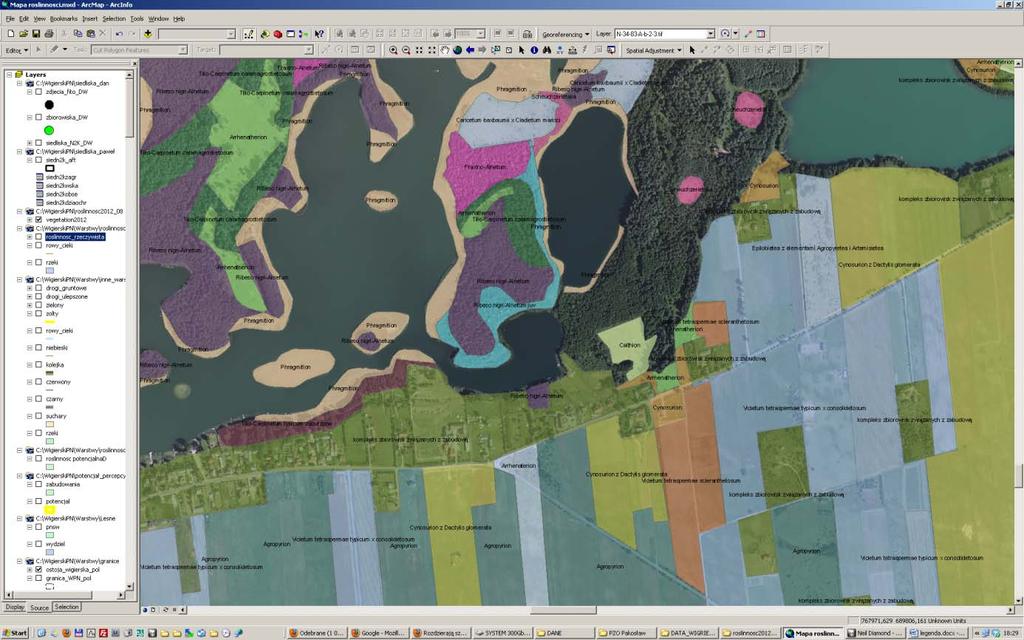Viewport: 1024px width, 640px height.
Task: Select the Identify tool
Action: (534, 50)
